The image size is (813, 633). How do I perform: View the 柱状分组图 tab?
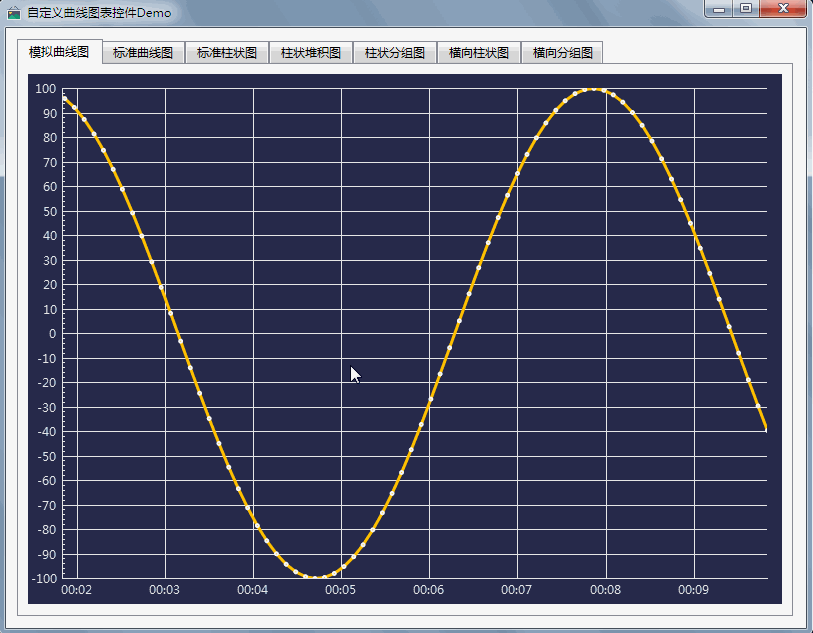[394, 48]
